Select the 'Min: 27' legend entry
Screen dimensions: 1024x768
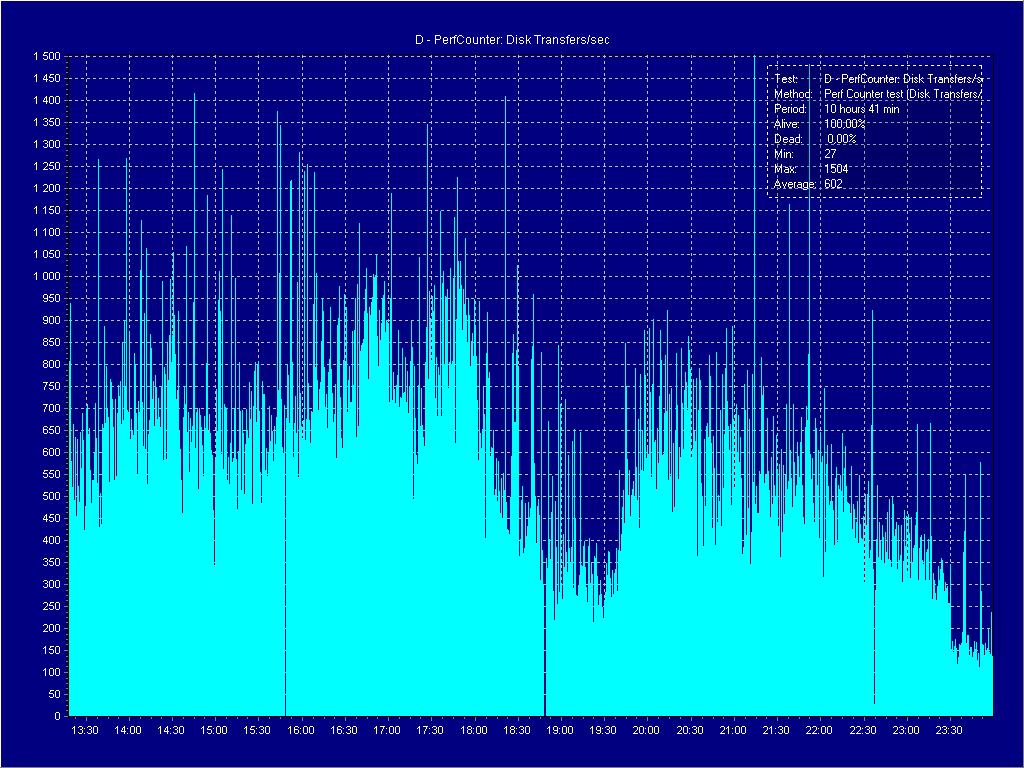point(806,154)
